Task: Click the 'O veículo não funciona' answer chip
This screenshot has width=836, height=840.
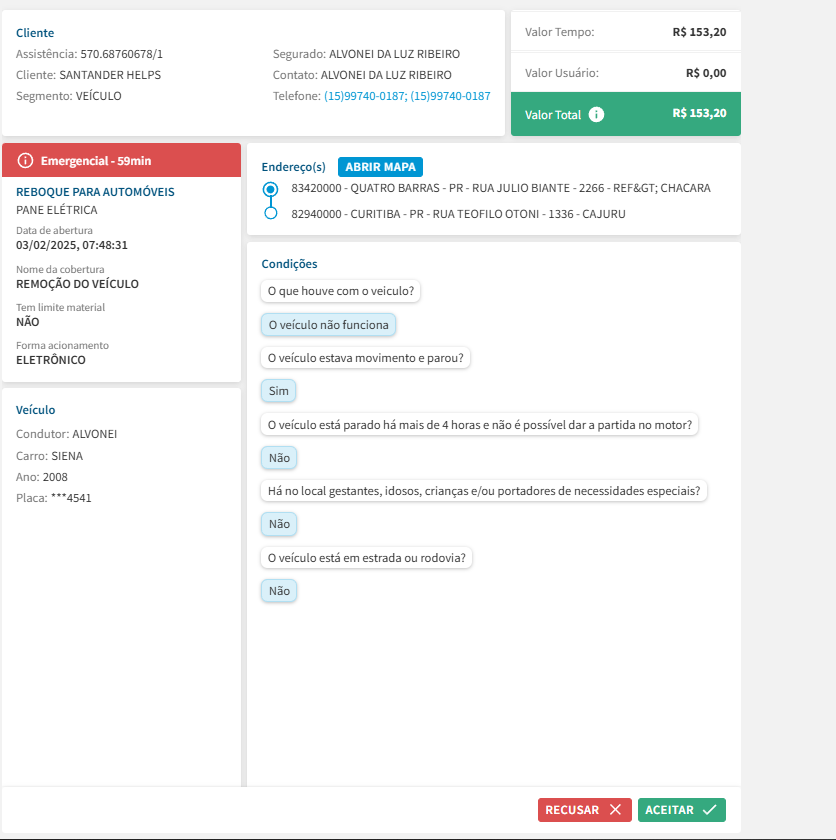Action: point(328,325)
